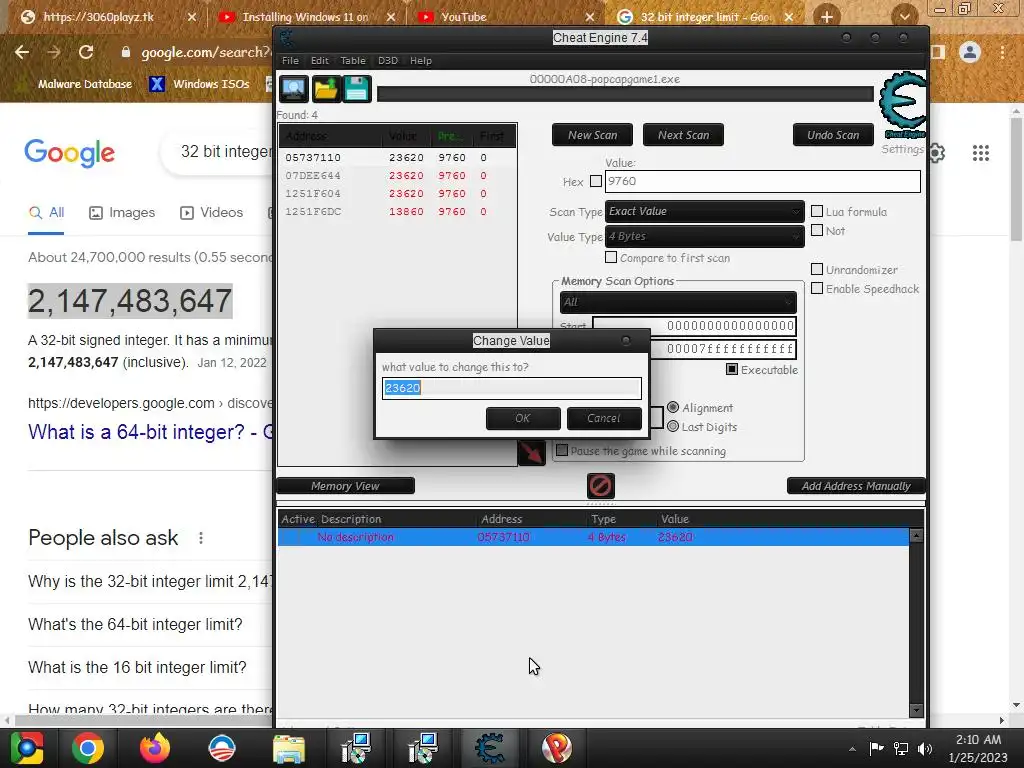Open People also ask options menu
Image resolution: width=1024 pixels, height=768 pixels.
coord(201,538)
